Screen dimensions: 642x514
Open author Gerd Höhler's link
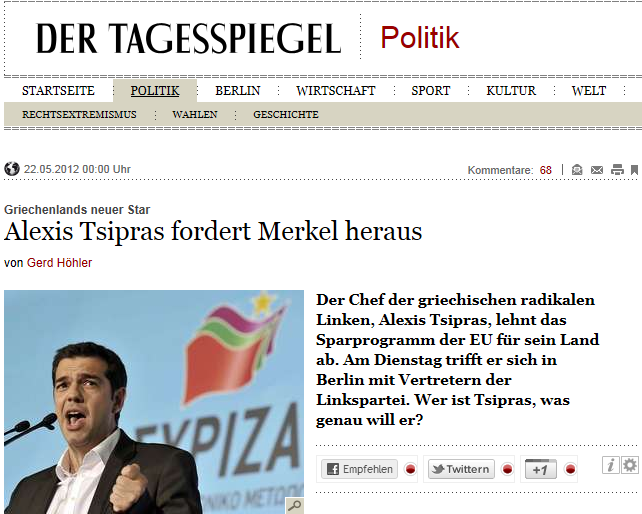point(59,263)
